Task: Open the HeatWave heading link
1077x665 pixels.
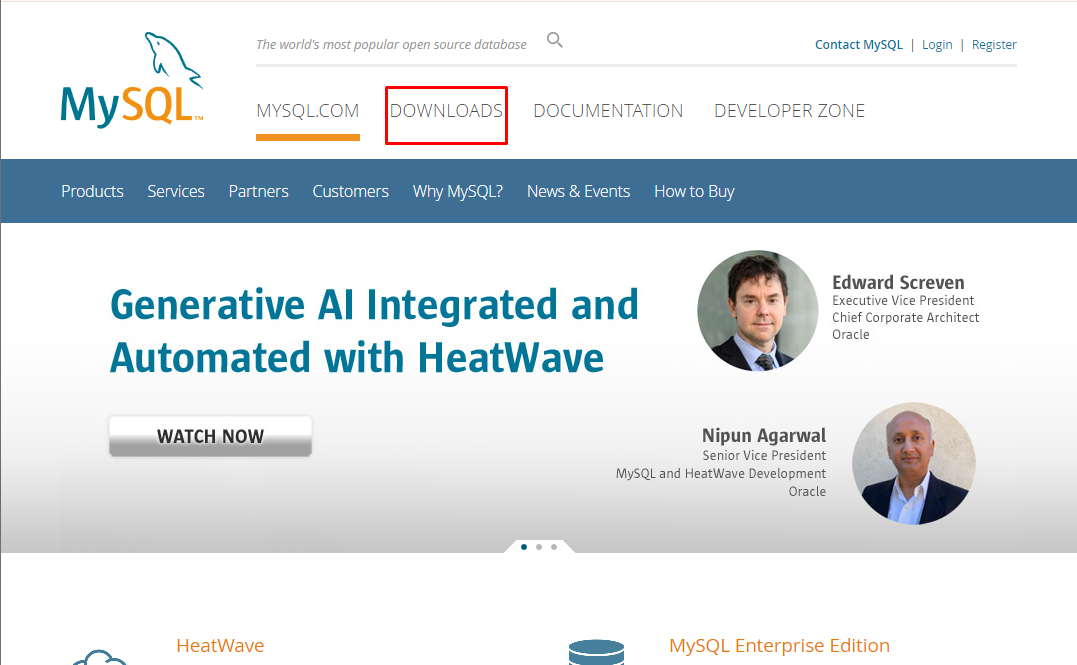Action: (x=220, y=646)
